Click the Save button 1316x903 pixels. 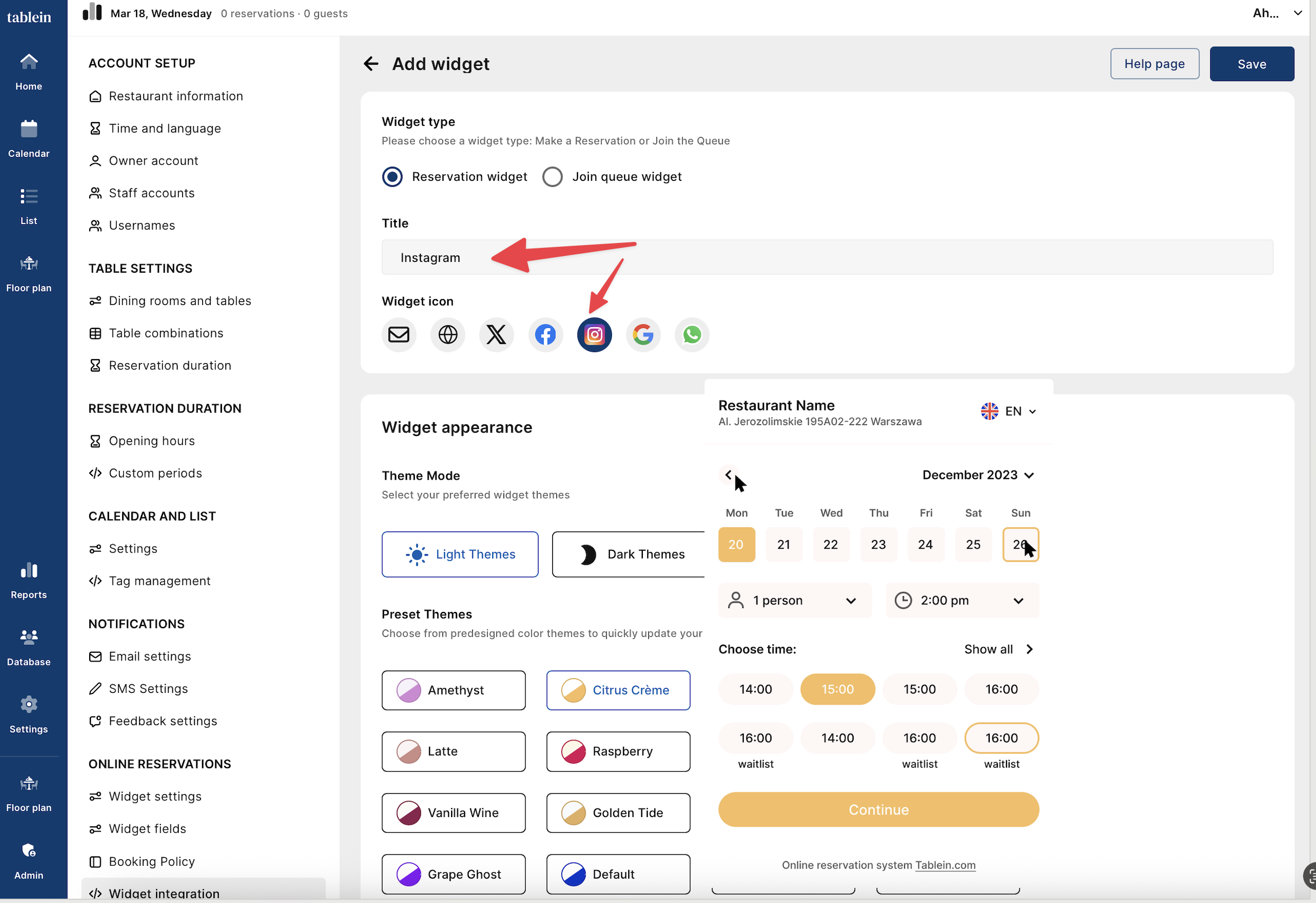(1251, 64)
